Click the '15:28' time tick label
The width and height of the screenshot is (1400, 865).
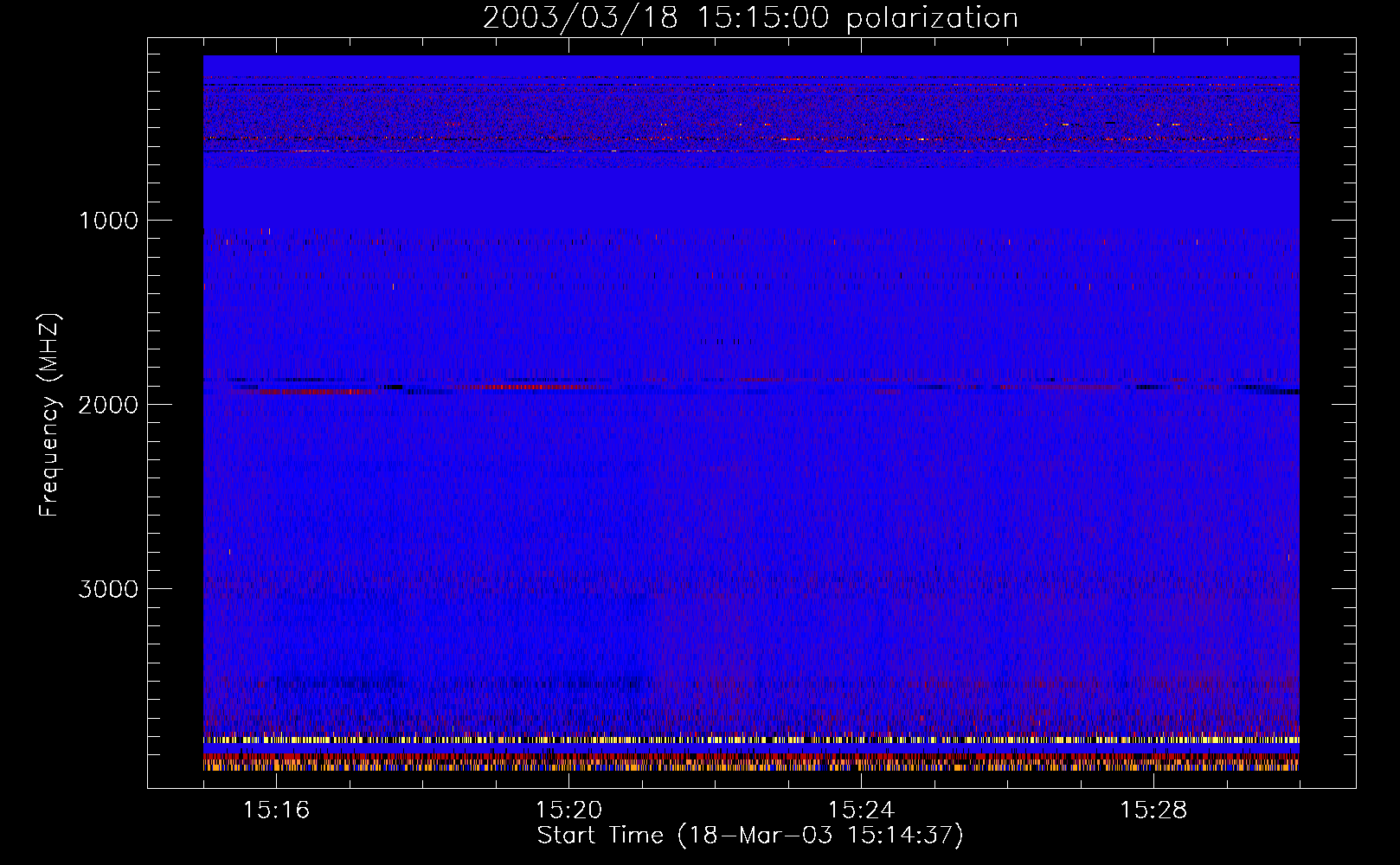click(1153, 811)
